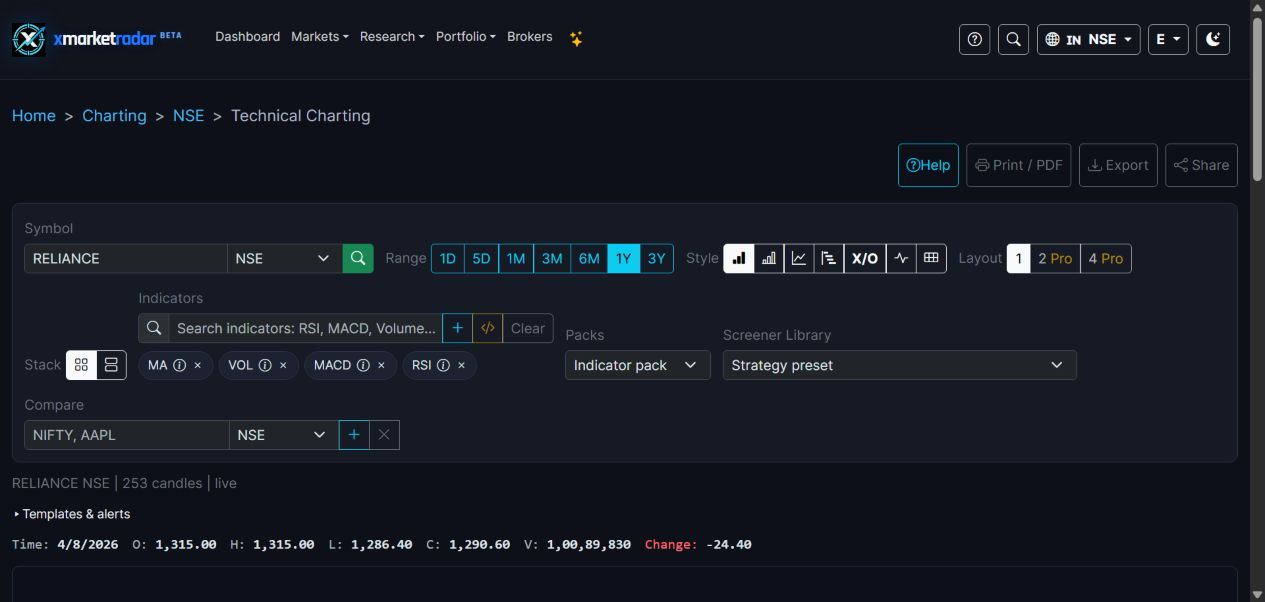Open the search magnifier in header

point(1013,39)
